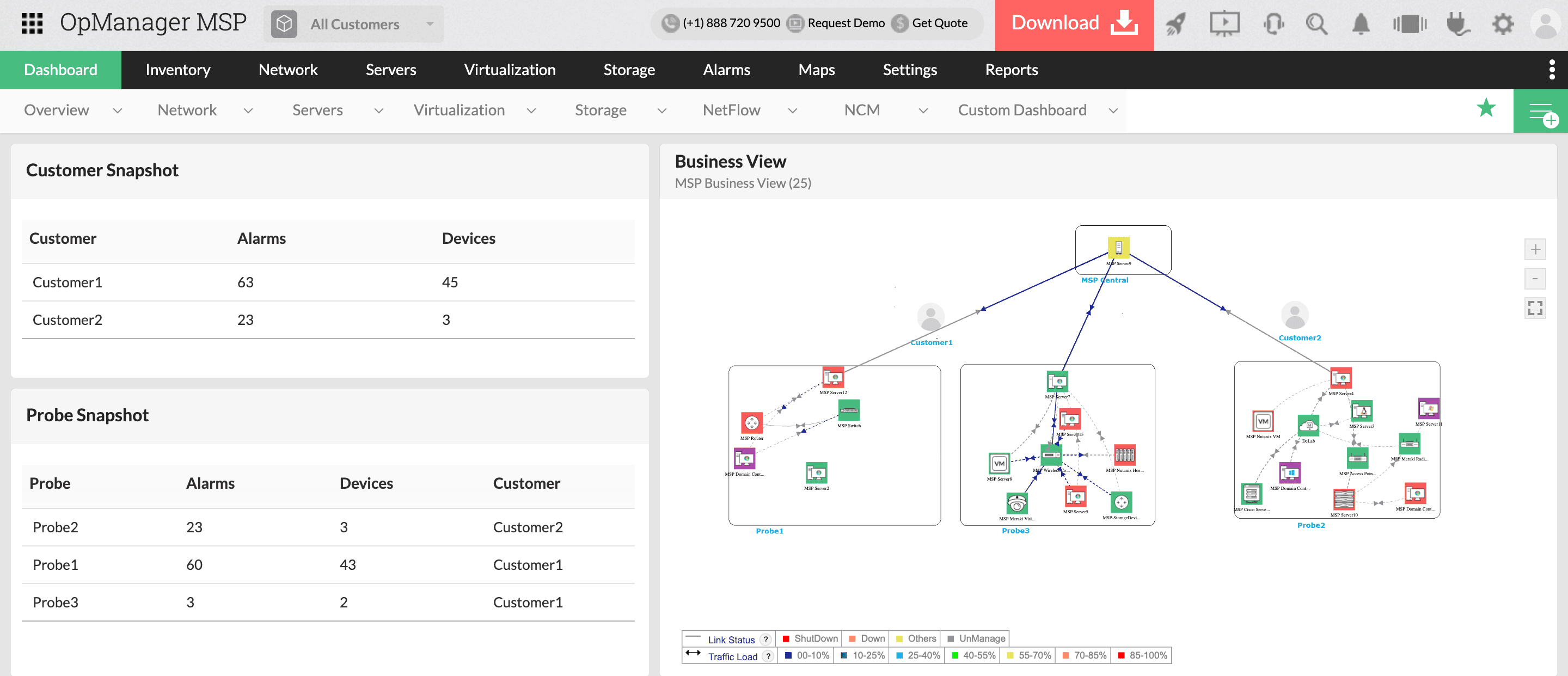Screen dimensions: 1568x676
Task: Open the apps grid menu icon
Action: 32,23
